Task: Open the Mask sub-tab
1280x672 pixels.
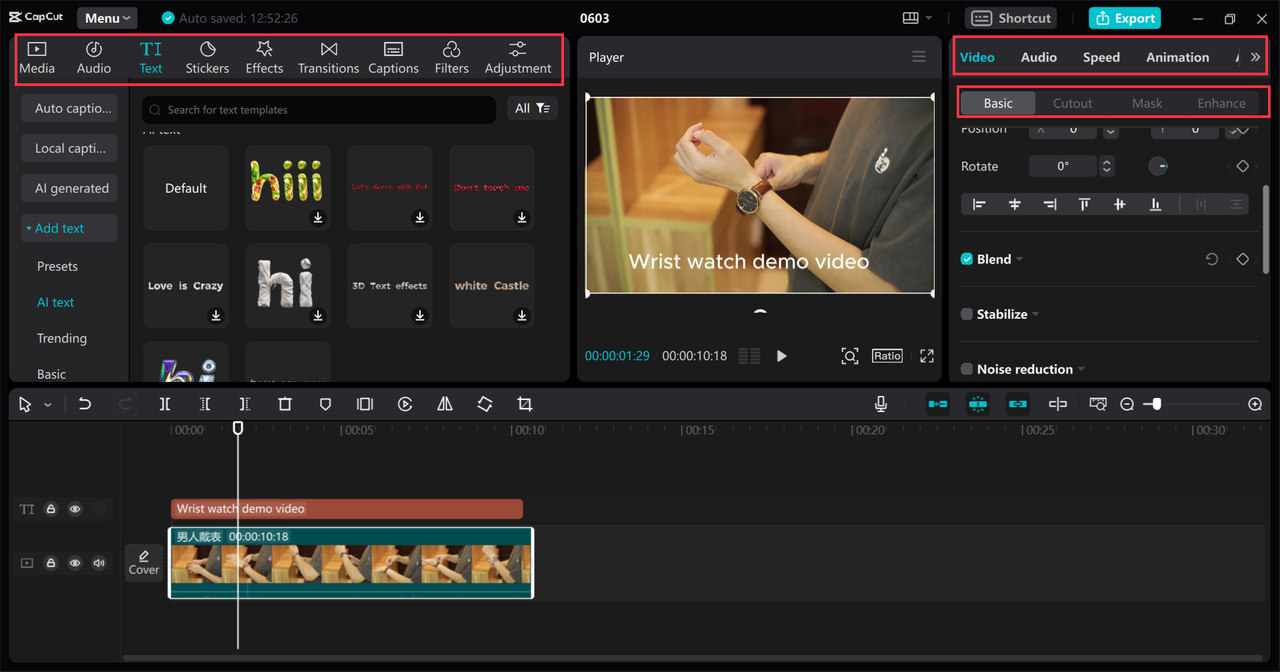Action: (1147, 103)
